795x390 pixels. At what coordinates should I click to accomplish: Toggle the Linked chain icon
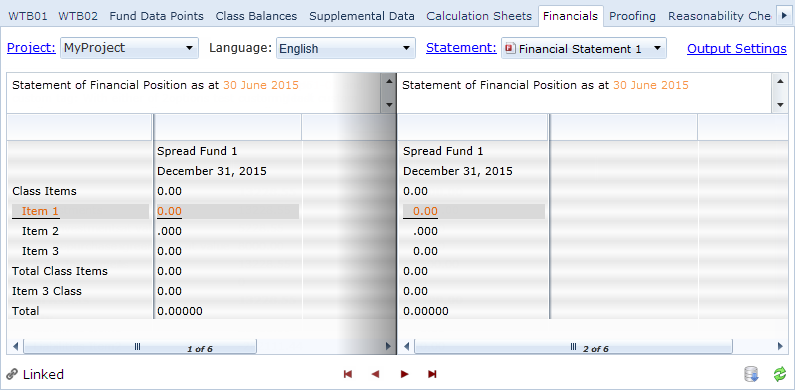12,375
